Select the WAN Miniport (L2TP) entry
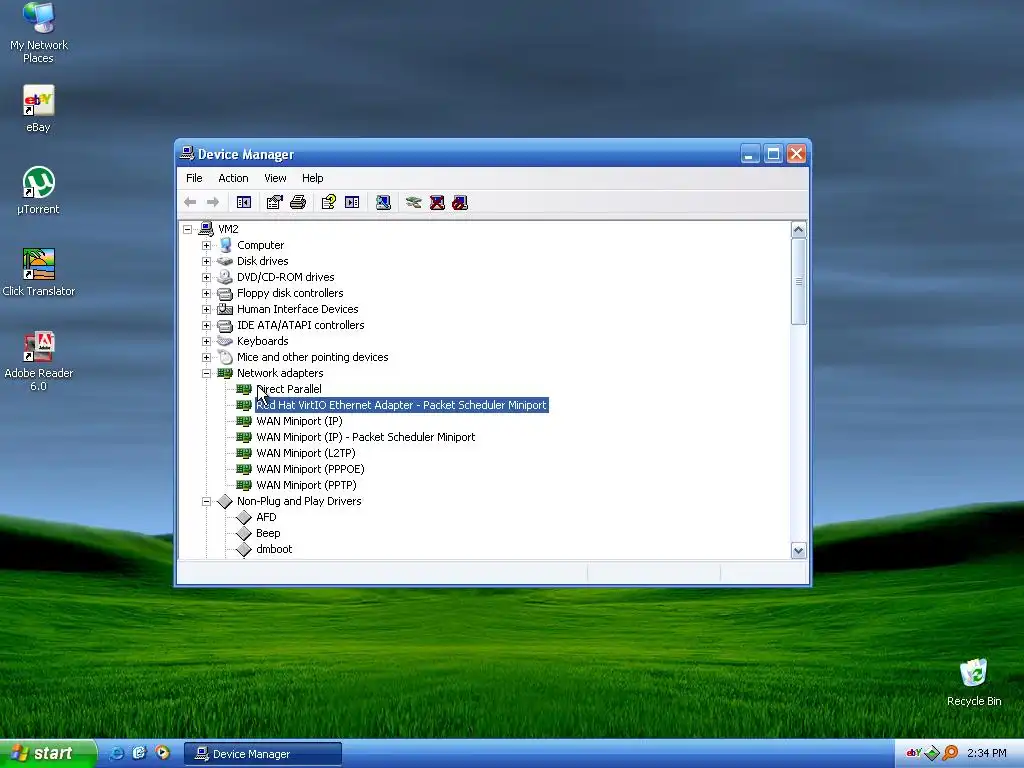The height and width of the screenshot is (768, 1024). click(x=306, y=453)
